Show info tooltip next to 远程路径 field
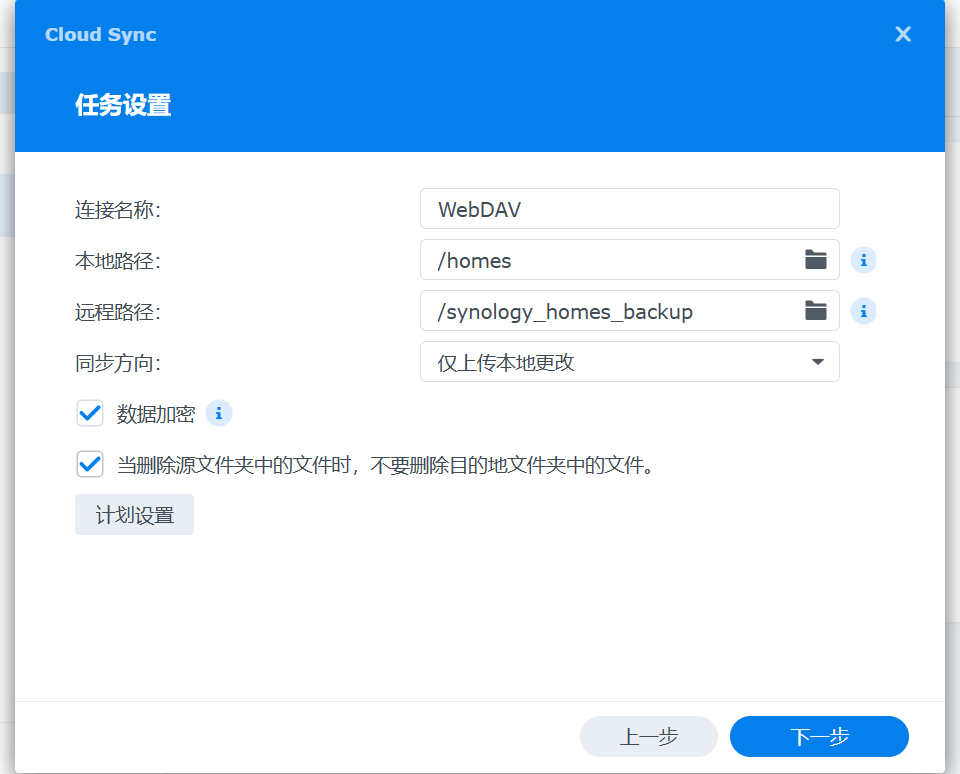The height and width of the screenshot is (774, 960). [863, 311]
